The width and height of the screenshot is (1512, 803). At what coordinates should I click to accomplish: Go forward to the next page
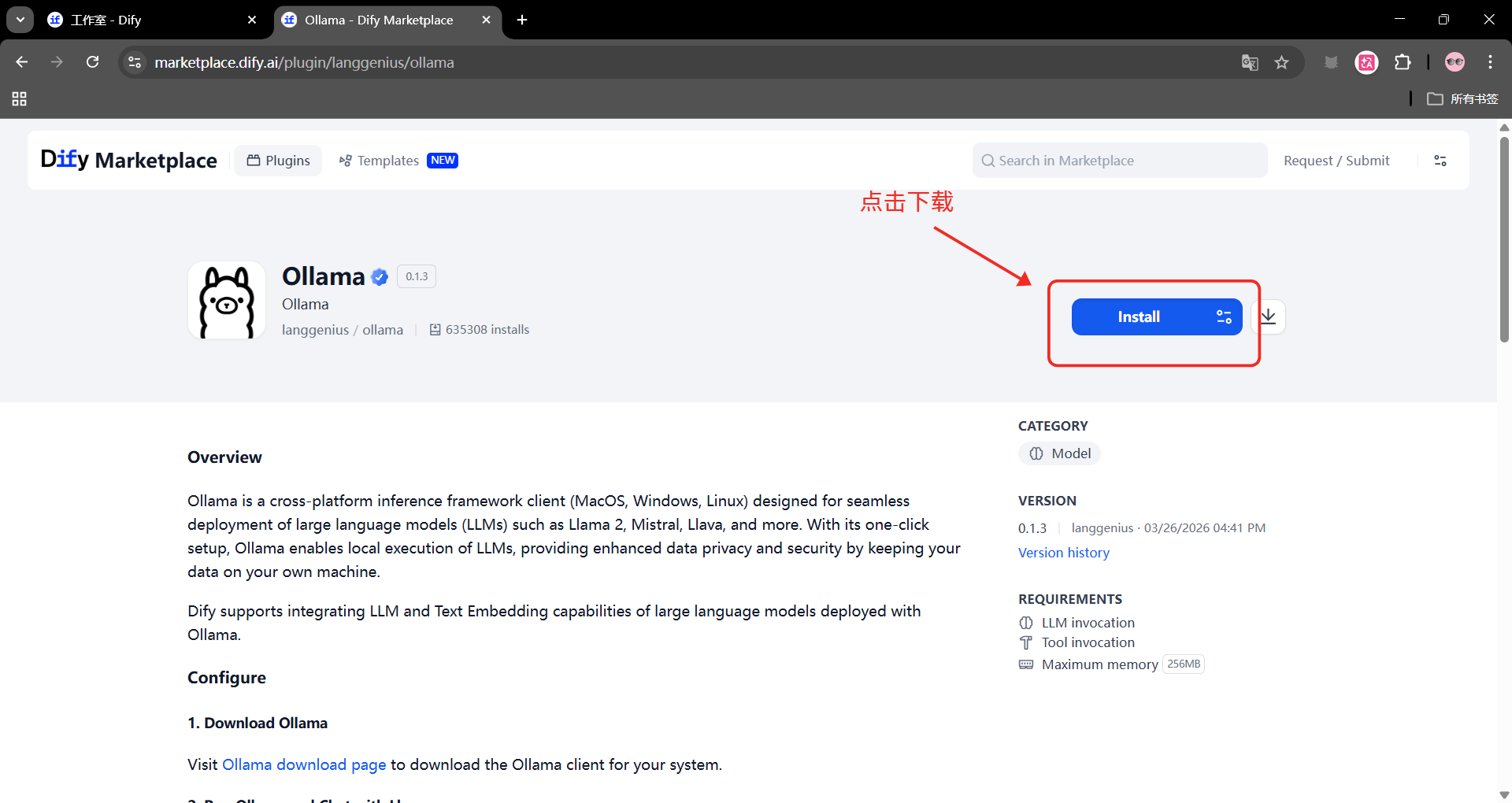pyautogui.click(x=57, y=62)
